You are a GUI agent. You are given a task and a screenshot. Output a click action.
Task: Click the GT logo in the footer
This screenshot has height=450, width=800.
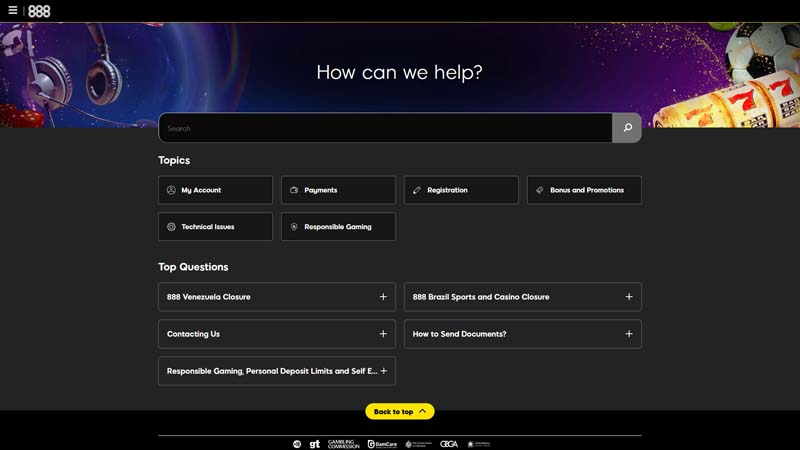pos(314,443)
